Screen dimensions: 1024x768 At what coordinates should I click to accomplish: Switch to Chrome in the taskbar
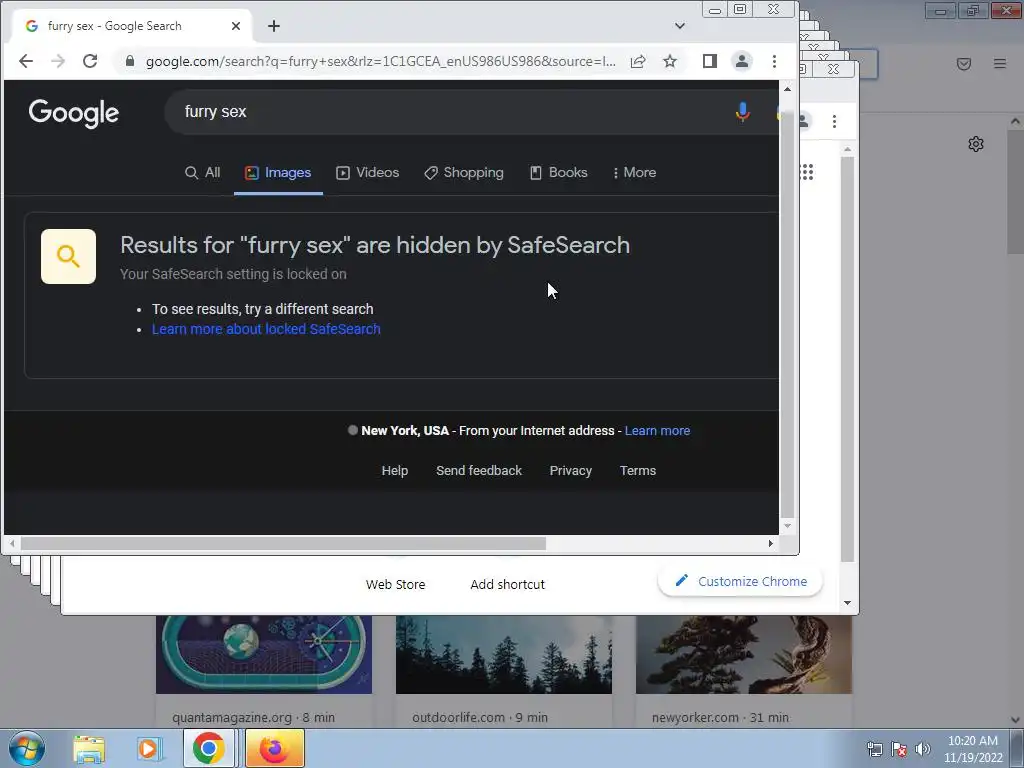208,748
